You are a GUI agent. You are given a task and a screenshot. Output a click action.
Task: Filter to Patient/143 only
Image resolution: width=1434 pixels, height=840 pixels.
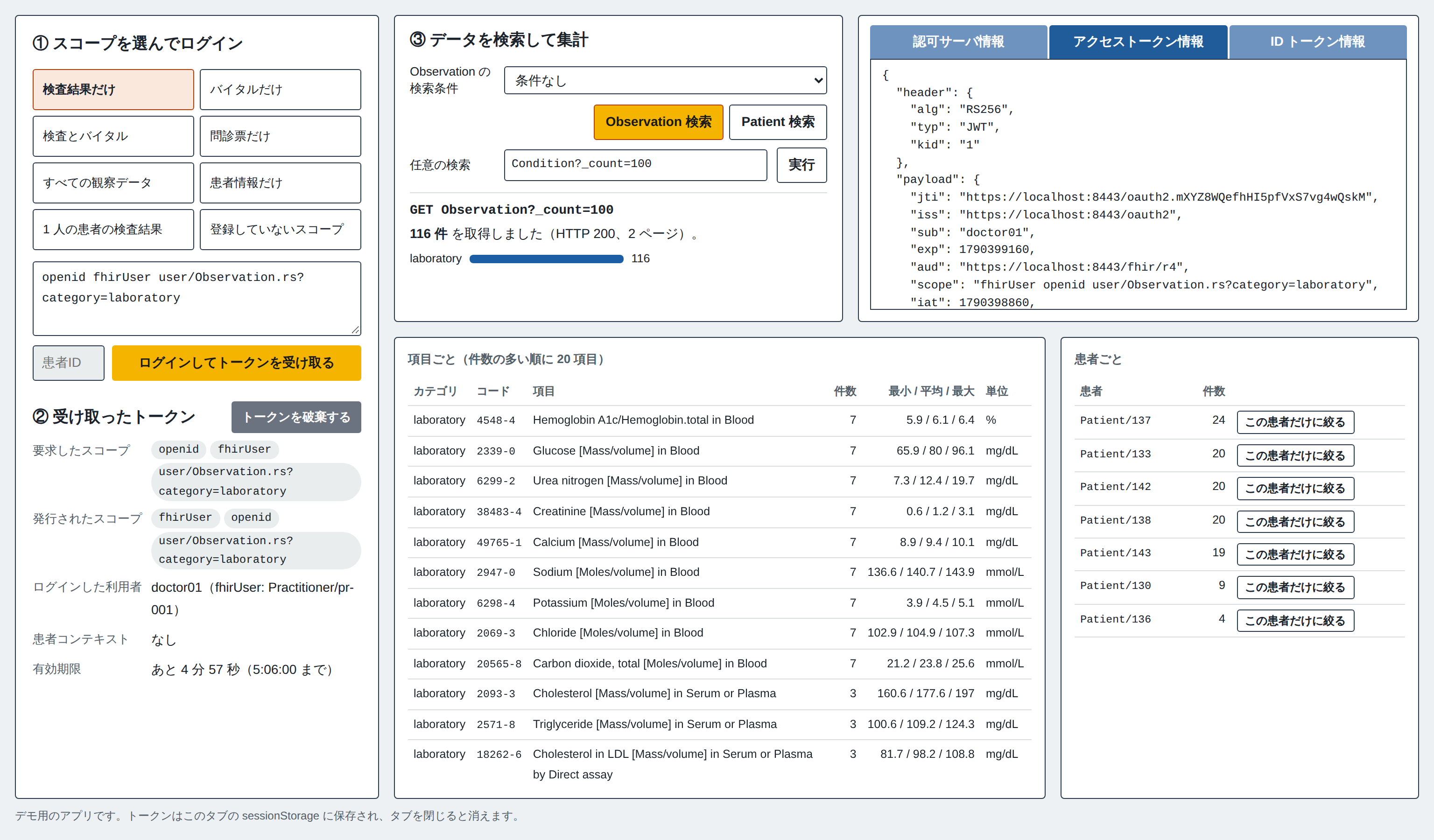point(1295,554)
